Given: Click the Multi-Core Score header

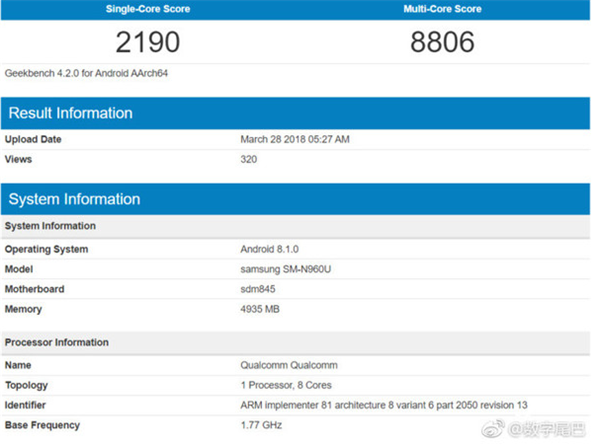Looking at the screenshot, I should [x=445, y=9].
